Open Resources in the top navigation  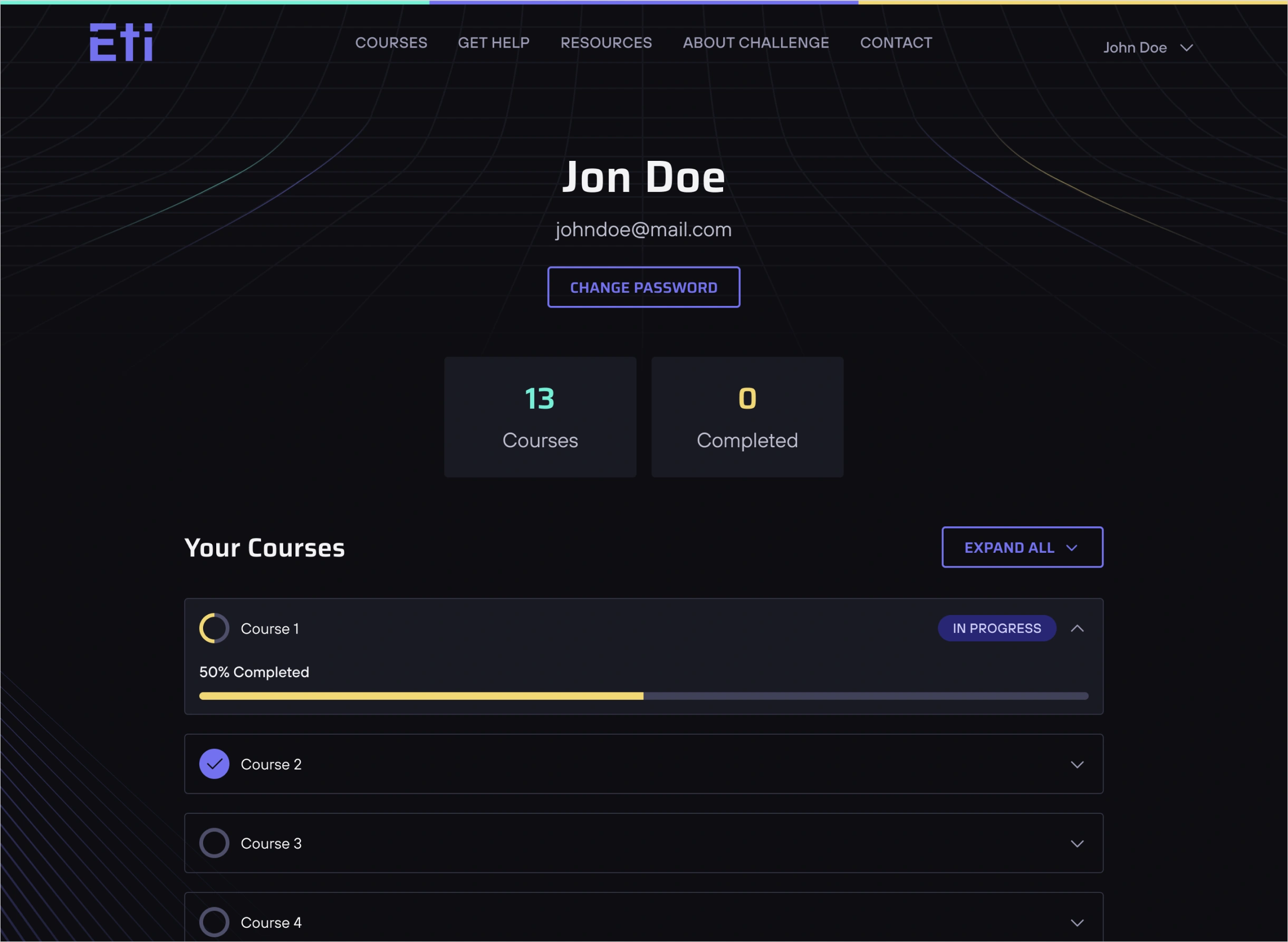pyautogui.click(x=606, y=43)
